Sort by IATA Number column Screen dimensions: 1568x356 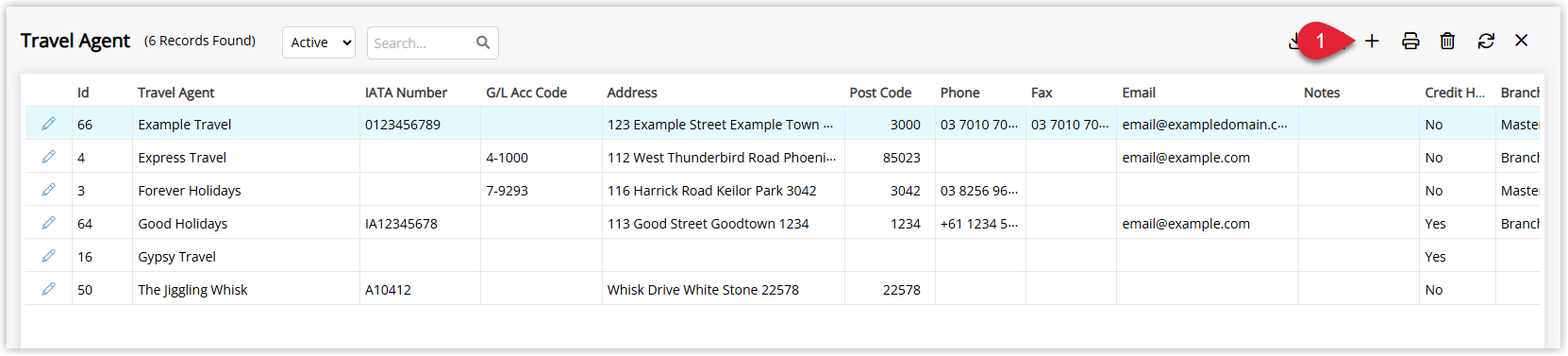[x=406, y=93]
